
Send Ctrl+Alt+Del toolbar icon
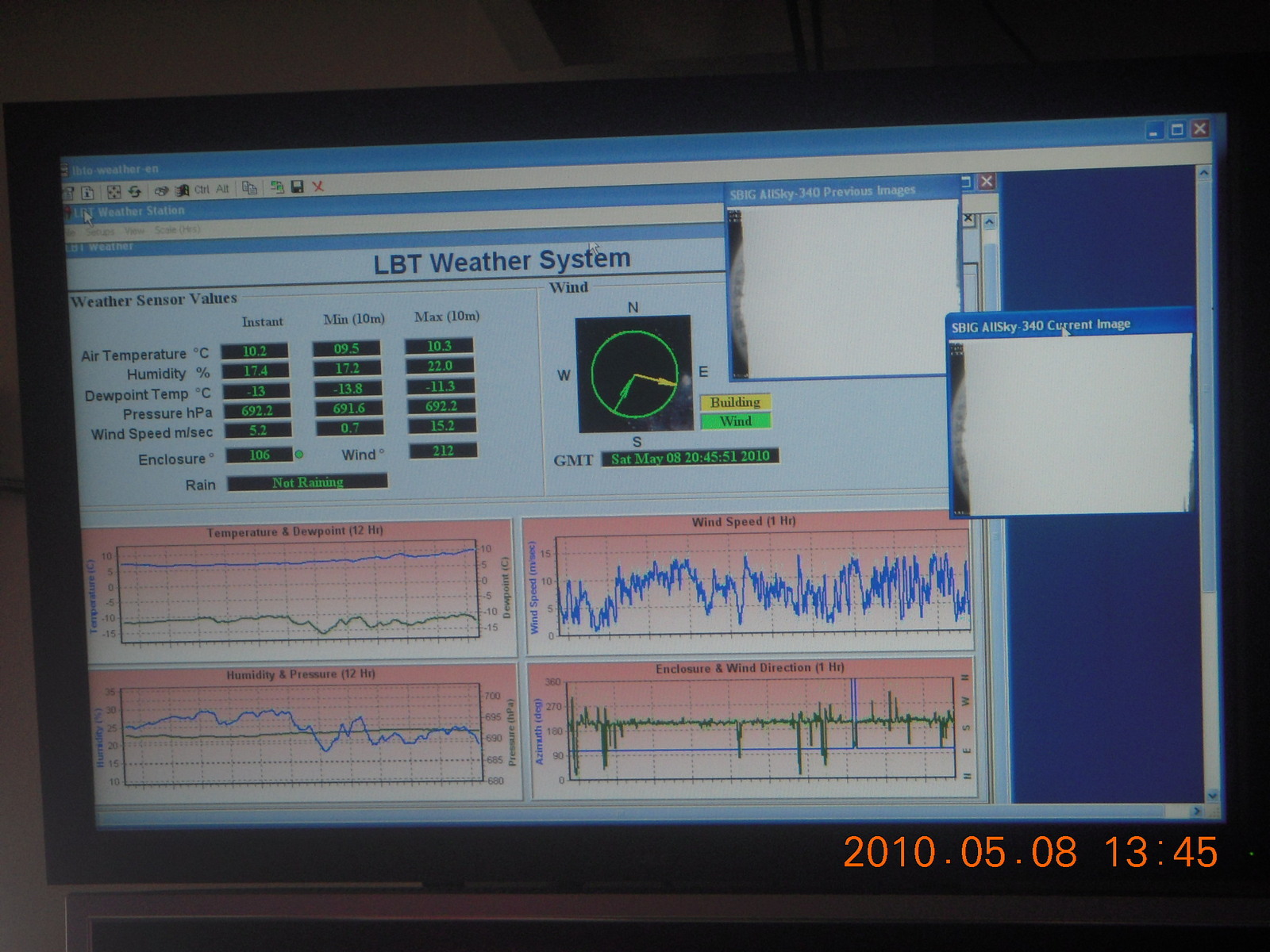point(161,190)
